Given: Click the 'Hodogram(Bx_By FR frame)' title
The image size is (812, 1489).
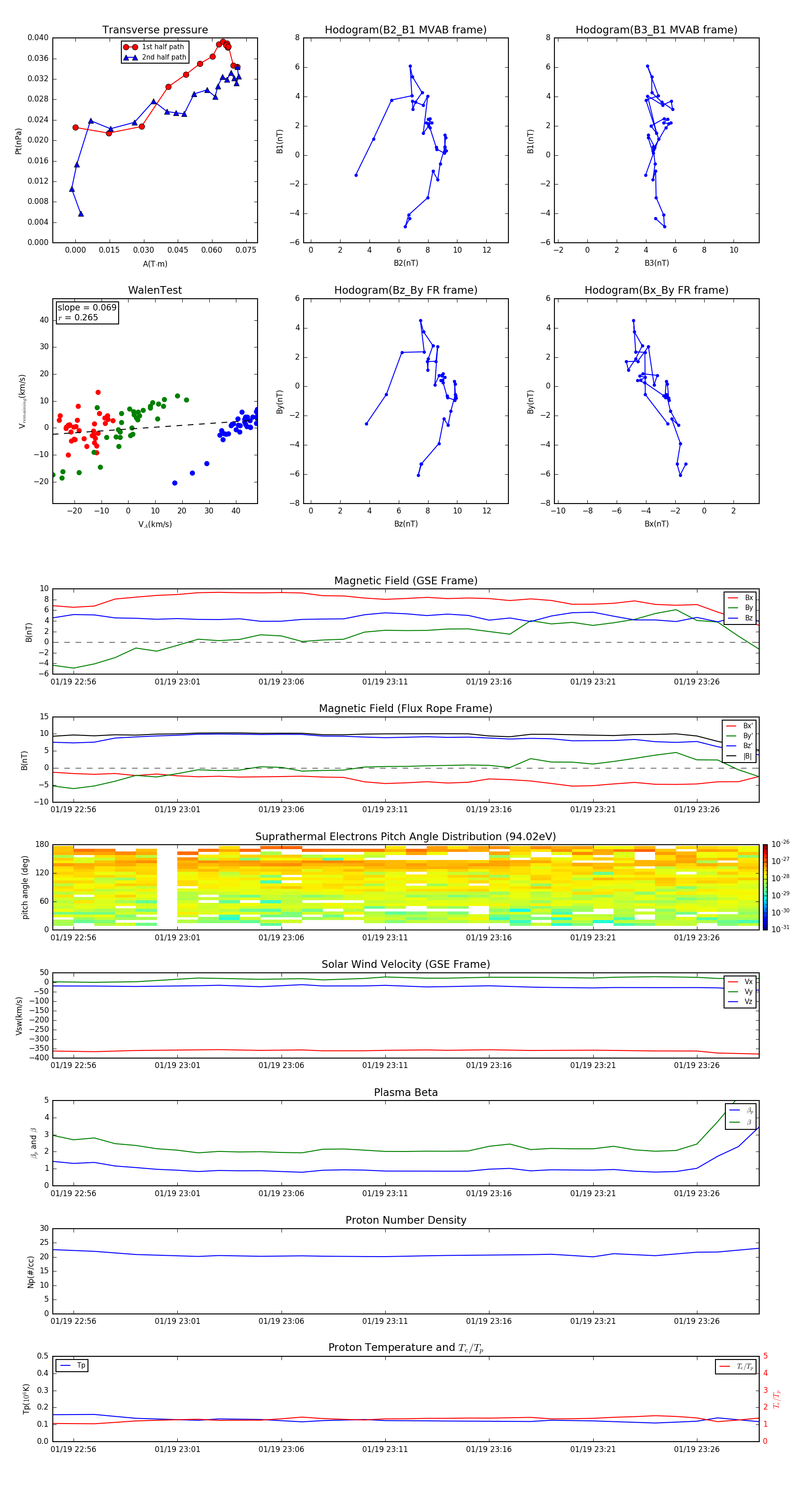Looking at the screenshot, I should [x=656, y=290].
